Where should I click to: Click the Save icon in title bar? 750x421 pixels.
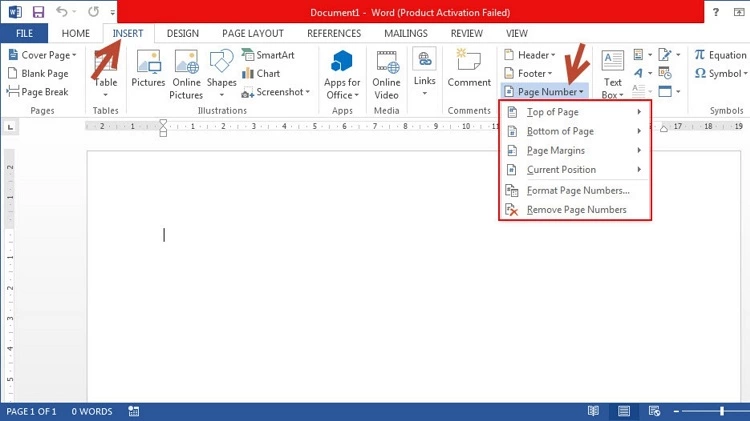point(38,12)
